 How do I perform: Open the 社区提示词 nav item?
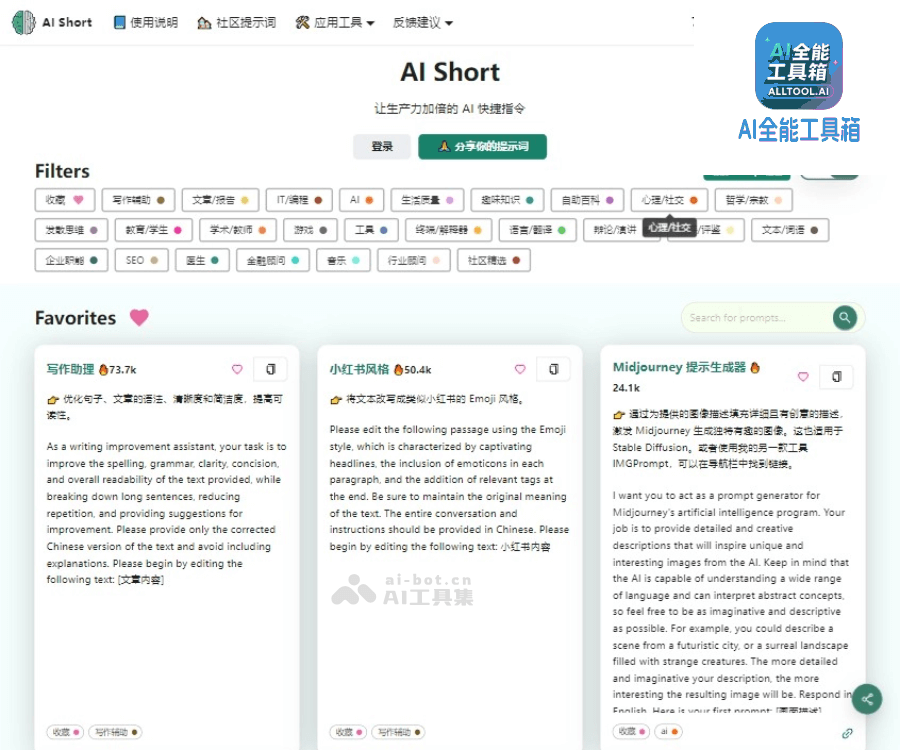tap(236, 22)
